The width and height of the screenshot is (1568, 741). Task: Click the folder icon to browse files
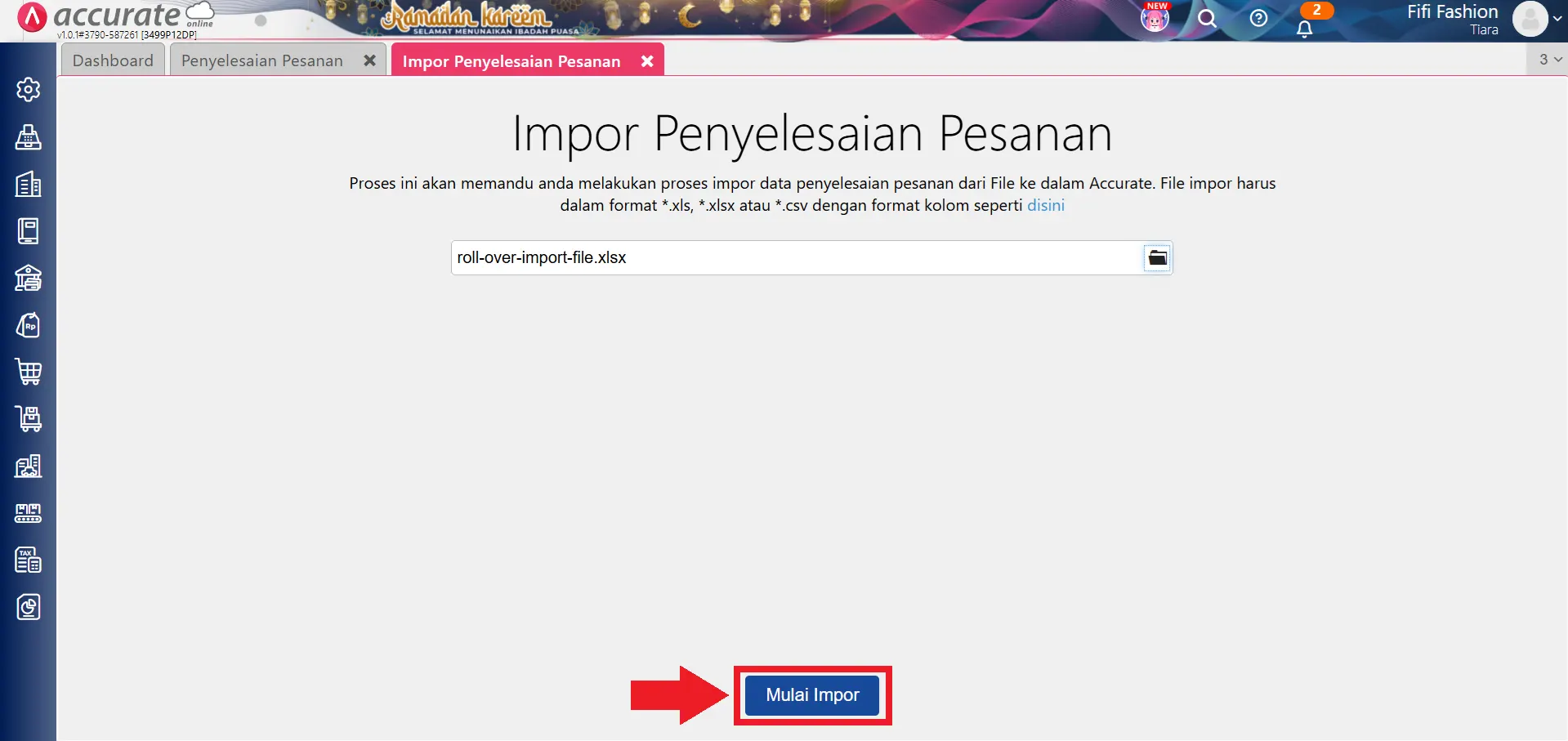(x=1157, y=257)
